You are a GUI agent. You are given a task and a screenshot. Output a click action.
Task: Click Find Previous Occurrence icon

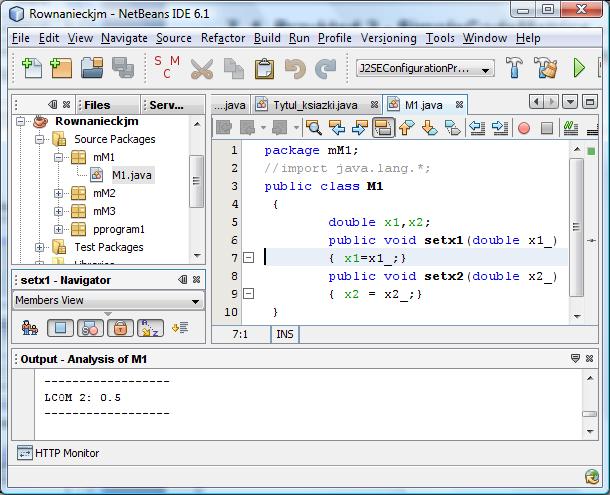coord(337,127)
